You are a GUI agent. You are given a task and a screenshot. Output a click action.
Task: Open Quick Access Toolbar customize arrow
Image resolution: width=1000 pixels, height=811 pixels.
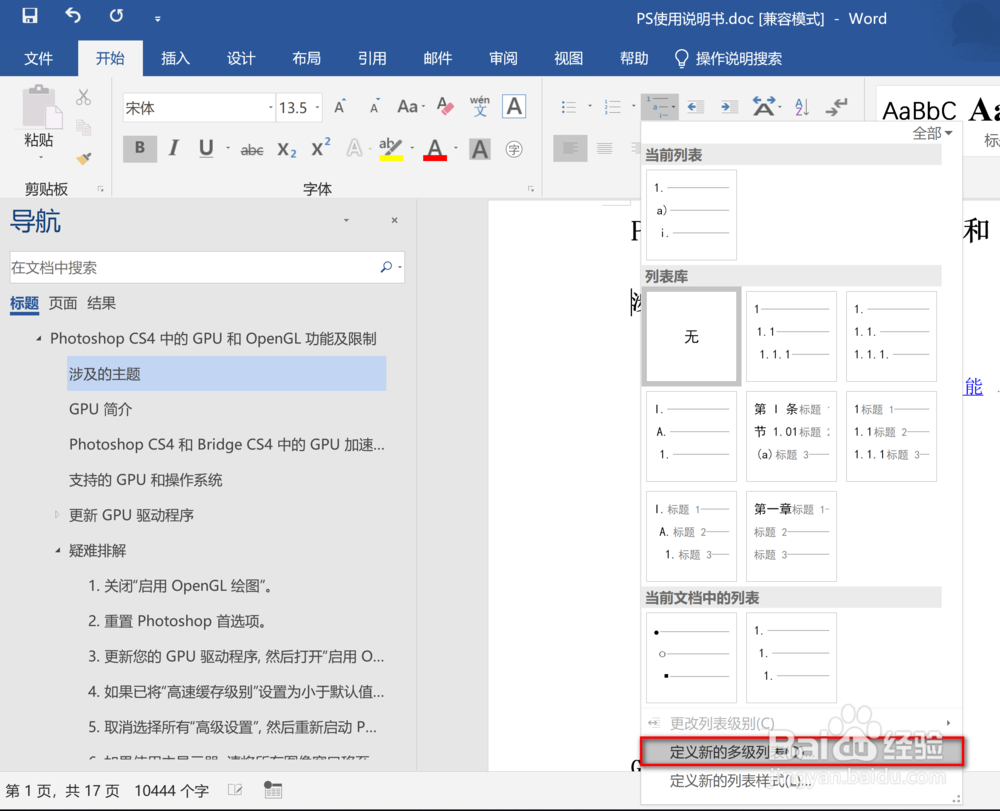coord(158,18)
